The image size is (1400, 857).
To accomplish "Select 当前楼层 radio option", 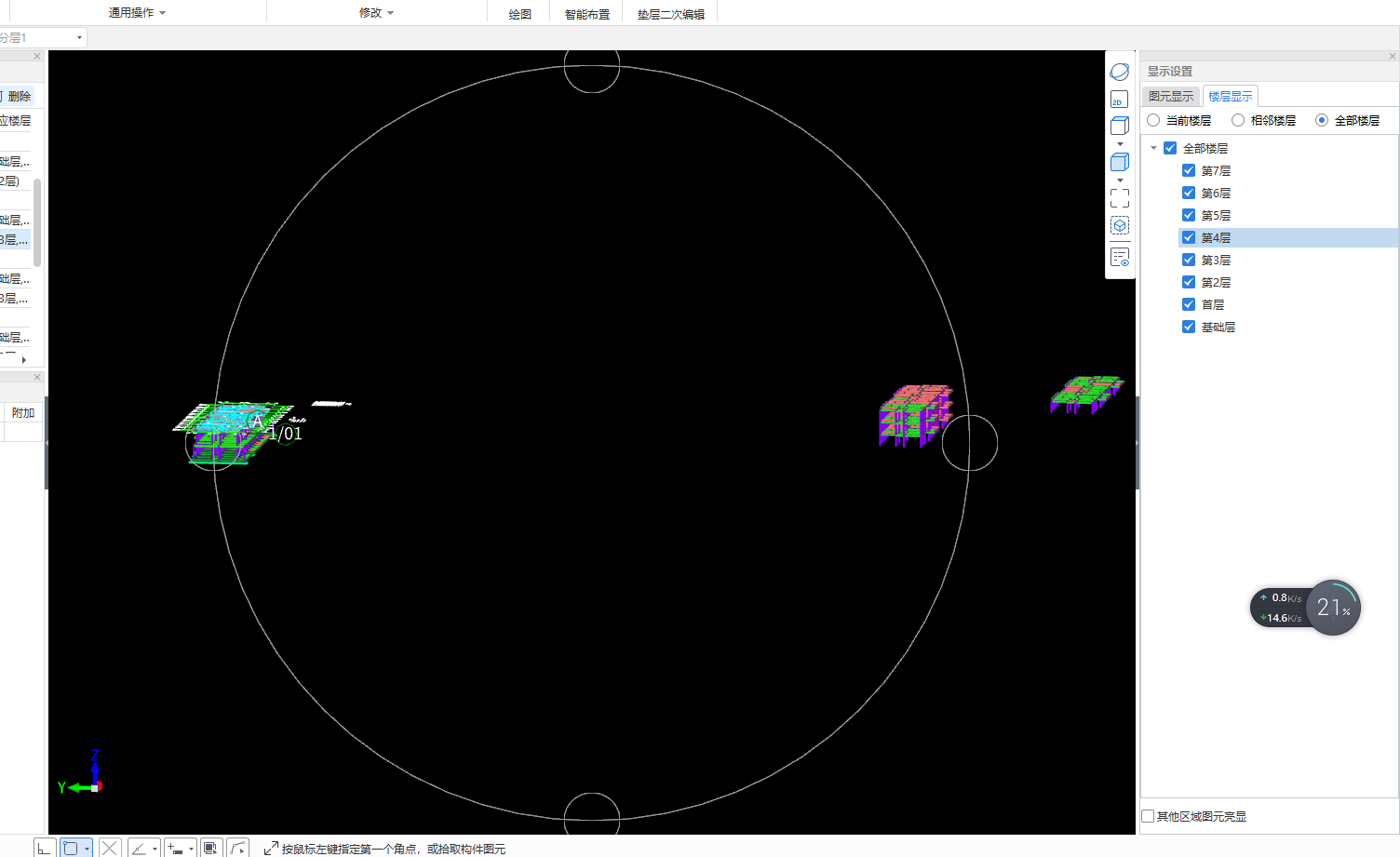I will pos(1153,120).
